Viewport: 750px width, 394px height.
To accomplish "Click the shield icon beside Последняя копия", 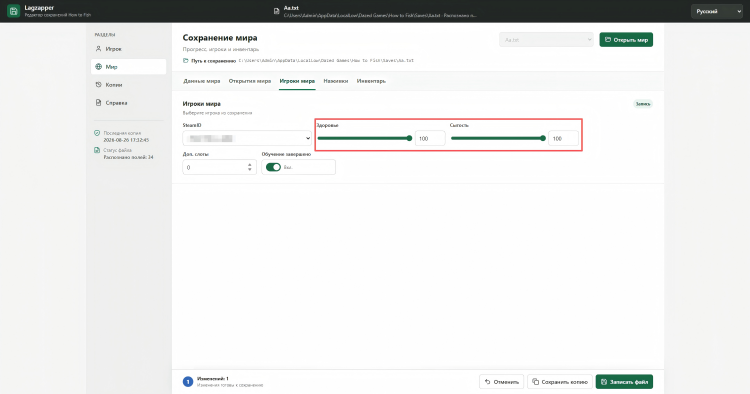I will 97,133.
